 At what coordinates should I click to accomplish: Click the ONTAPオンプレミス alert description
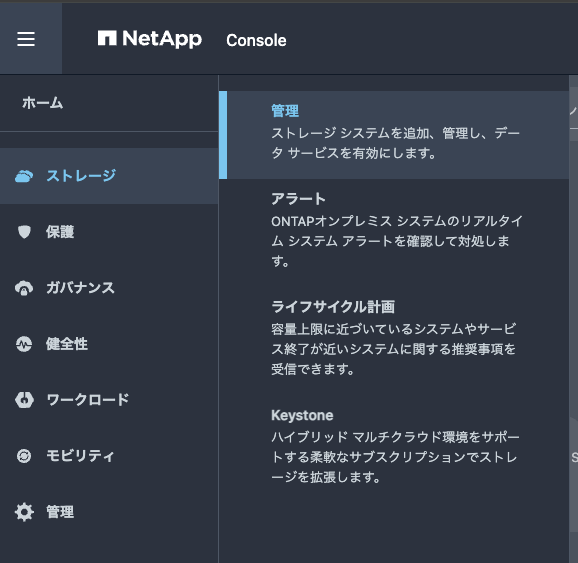[397, 241]
